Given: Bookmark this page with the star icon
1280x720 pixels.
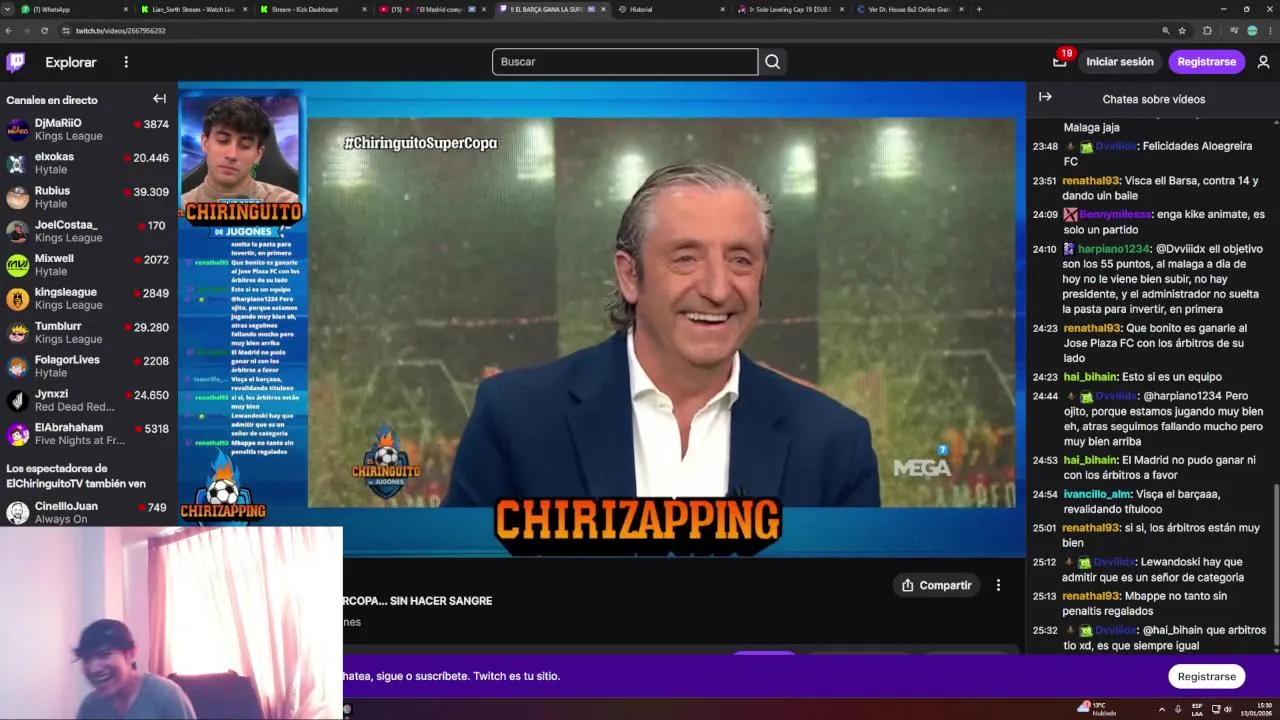Looking at the screenshot, I should coord(1182,31).
